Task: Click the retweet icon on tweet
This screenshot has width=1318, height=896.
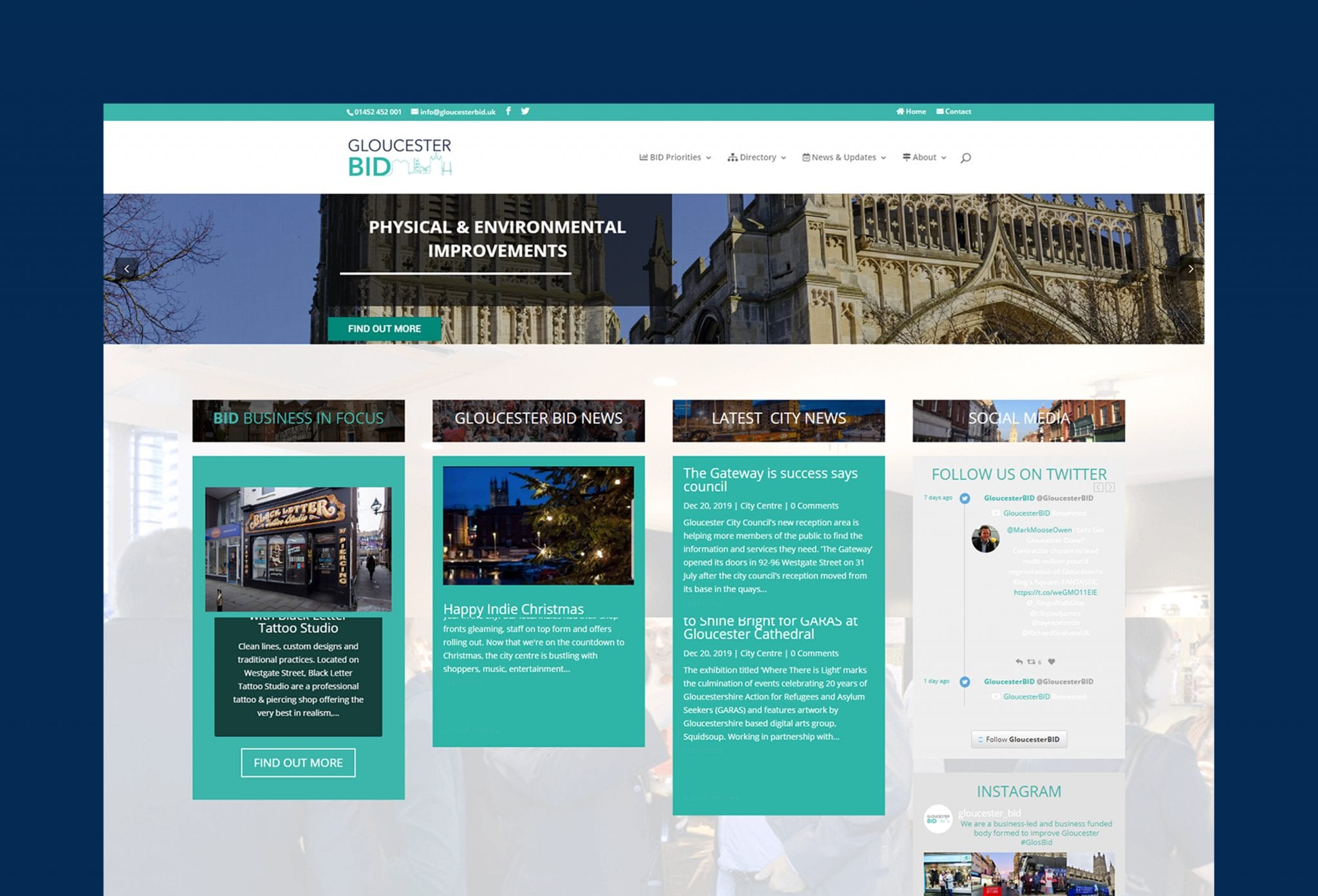Action: [x=1032, y=662]
